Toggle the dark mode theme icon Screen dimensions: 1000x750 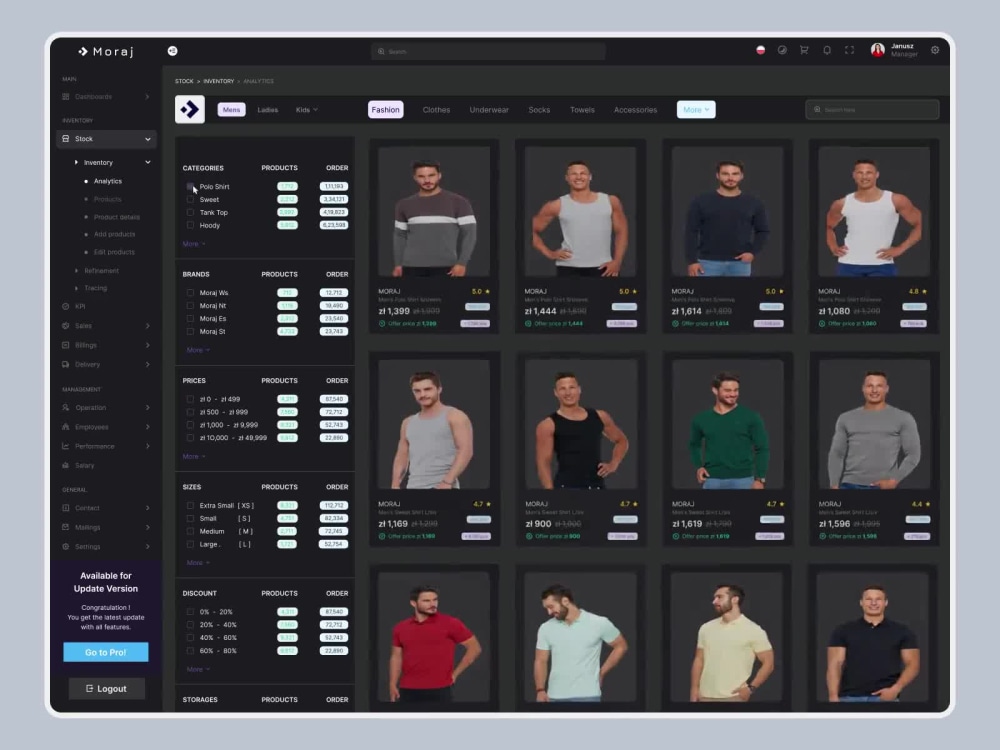click(x=782, y=50)
